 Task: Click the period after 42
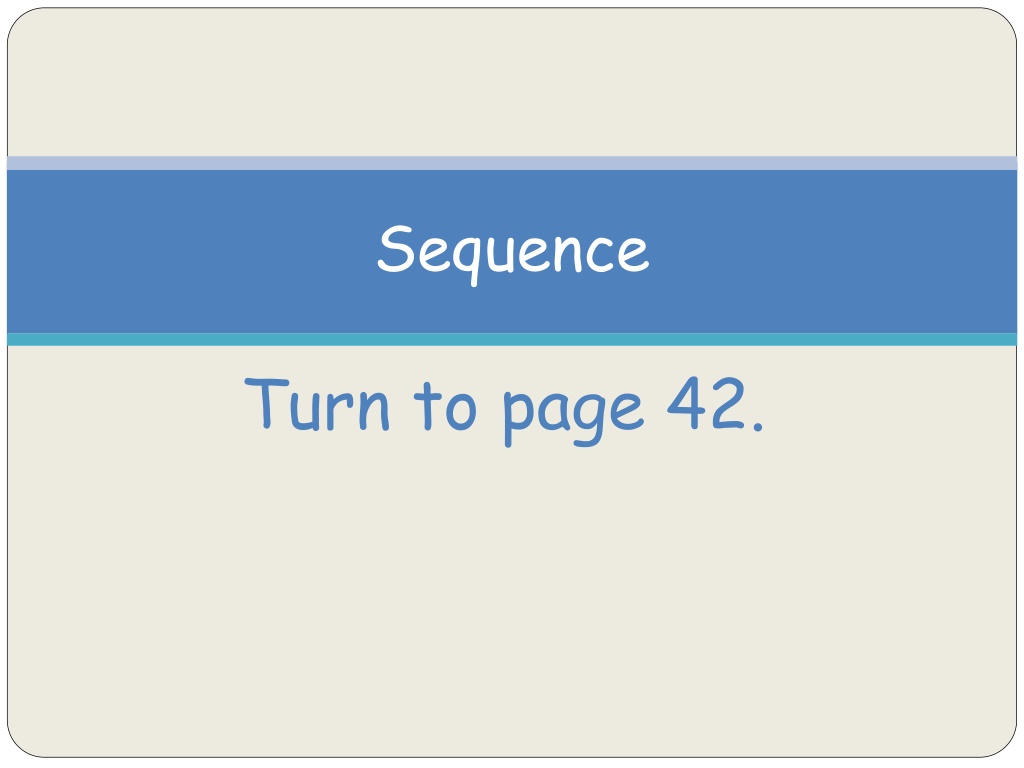tap(757, 427)
